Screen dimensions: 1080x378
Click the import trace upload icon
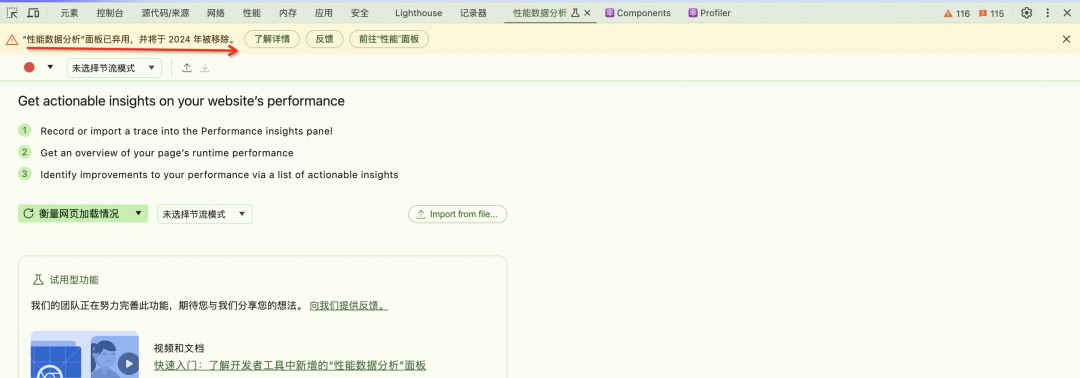(186, 67)
